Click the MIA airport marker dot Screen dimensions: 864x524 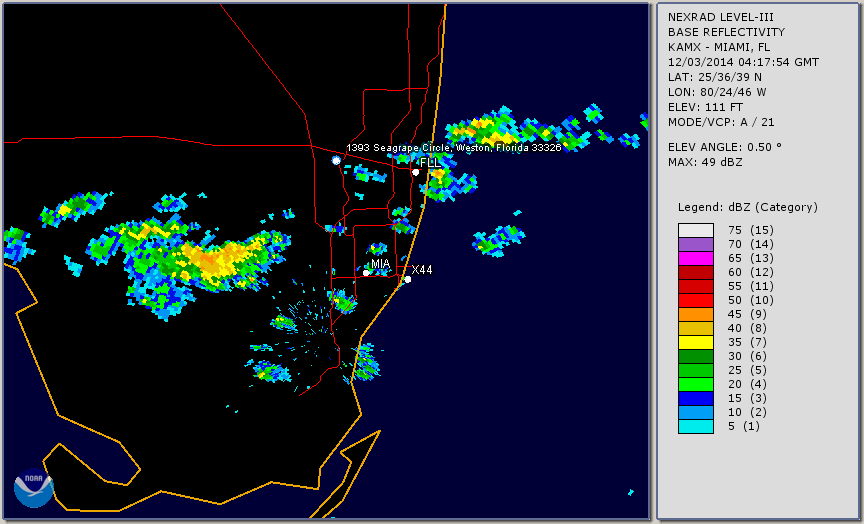pyautogui.click(x=366, y=273)
